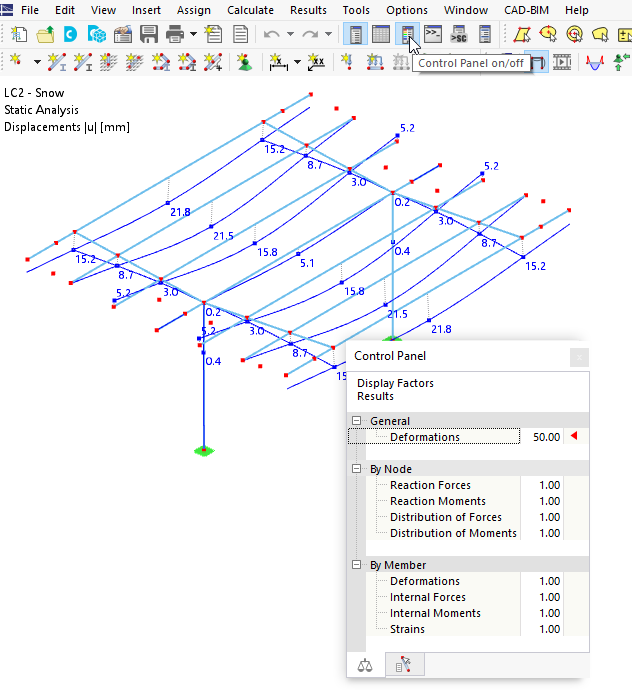This screenshot has height=690, width=632.
Task: Open the current printout report icon
Action: coord(240,34)
